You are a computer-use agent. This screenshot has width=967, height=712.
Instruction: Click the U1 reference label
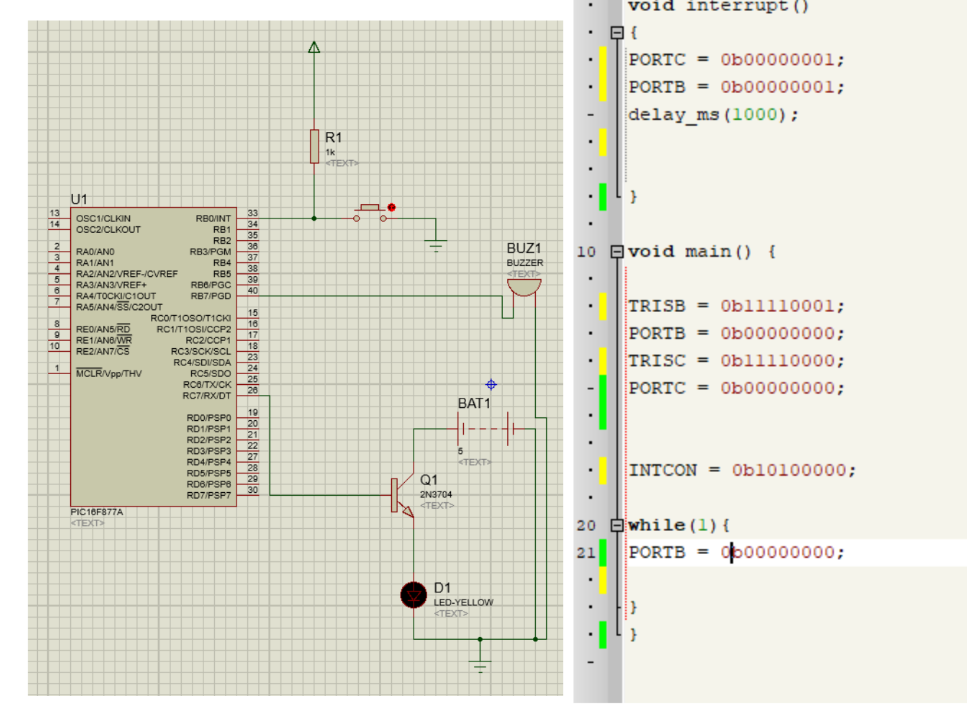click(x=79, y=199)
